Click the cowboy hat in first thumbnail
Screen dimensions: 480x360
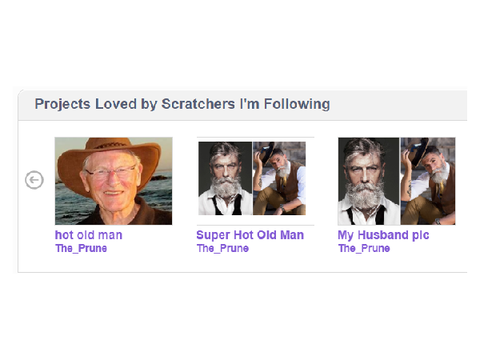[x=108, y=157]
